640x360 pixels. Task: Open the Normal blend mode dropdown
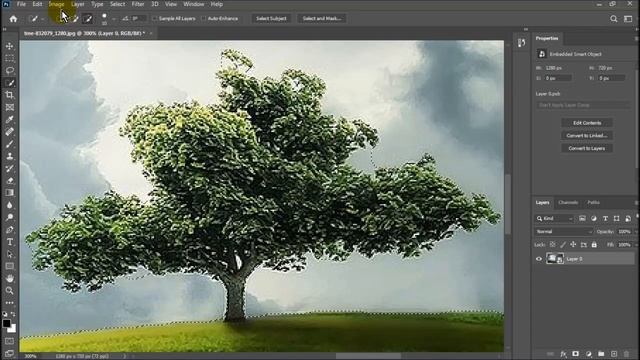coord(564,231)
